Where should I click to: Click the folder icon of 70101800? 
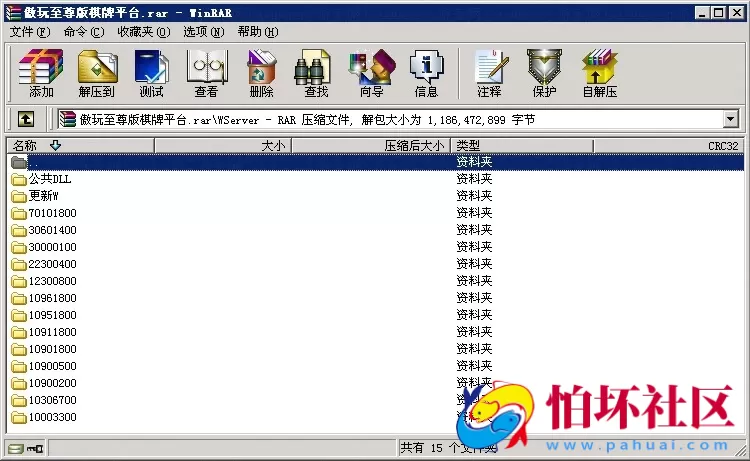[x=19, y=213]
